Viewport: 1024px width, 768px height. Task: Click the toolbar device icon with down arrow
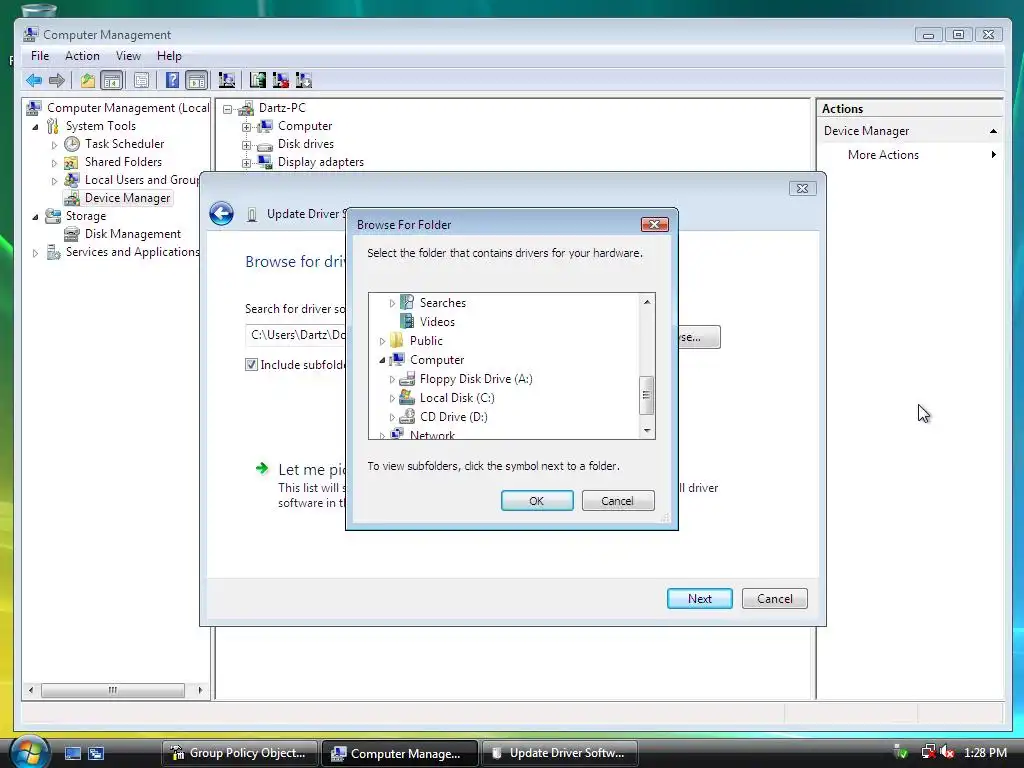(x=304, y=80)
